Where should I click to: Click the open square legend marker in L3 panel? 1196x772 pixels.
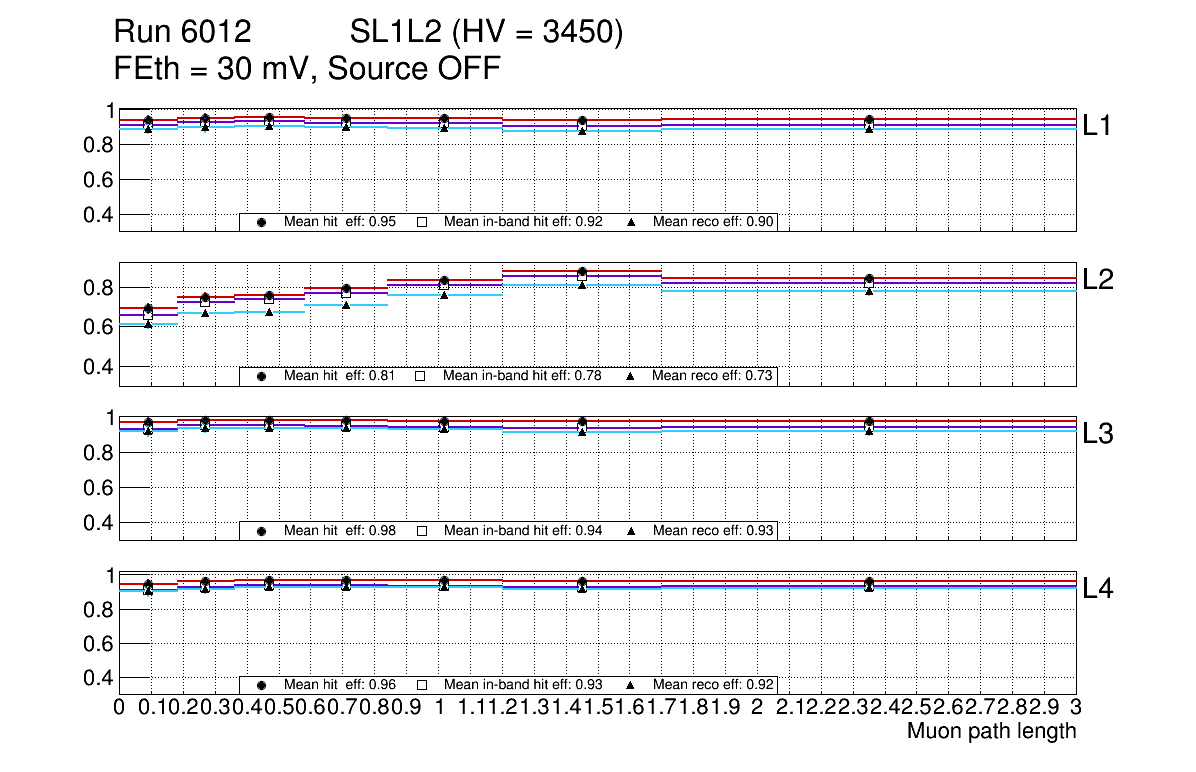[x=421, y=531]
